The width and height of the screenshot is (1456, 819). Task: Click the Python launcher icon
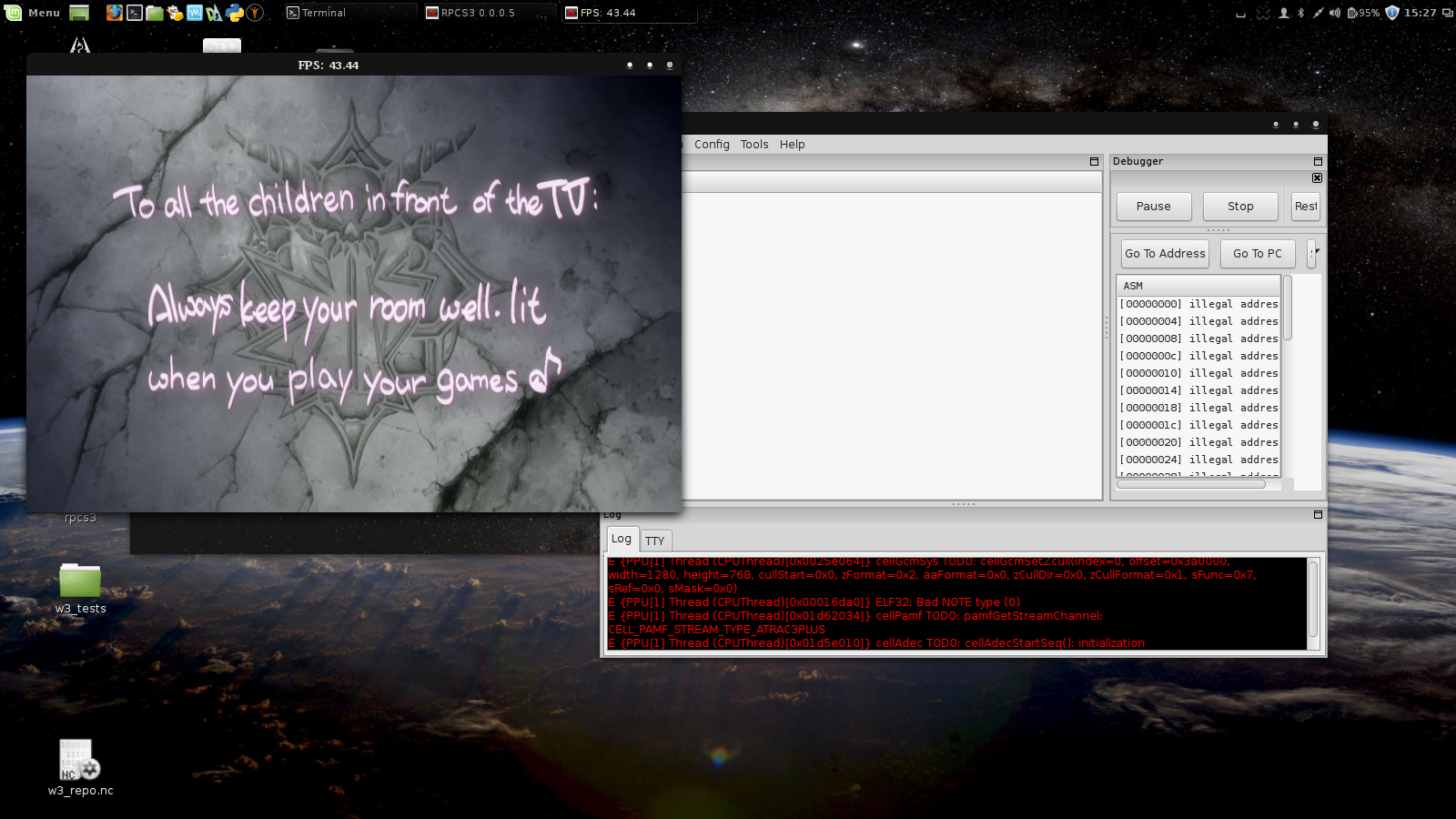[x=235, y=13]
